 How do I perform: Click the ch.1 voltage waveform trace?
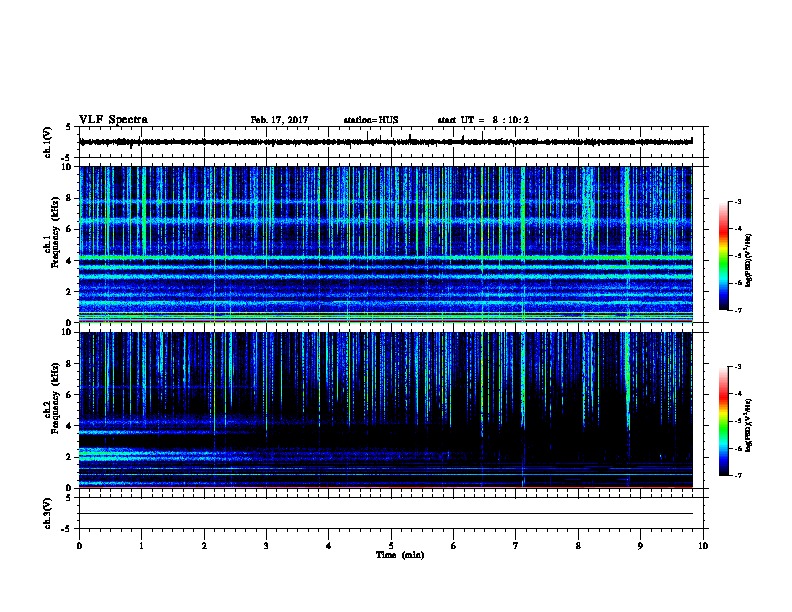click(386, 142)
